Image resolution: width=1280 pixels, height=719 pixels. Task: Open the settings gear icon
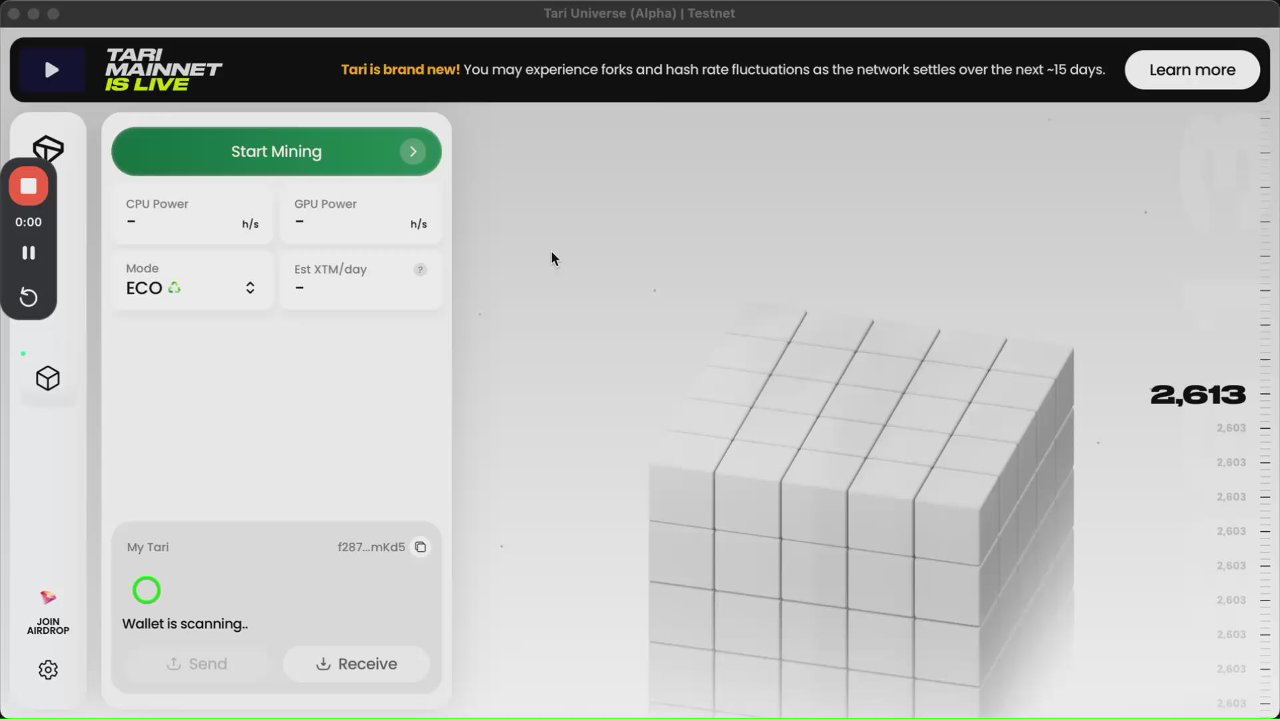[x=48, y=670]
